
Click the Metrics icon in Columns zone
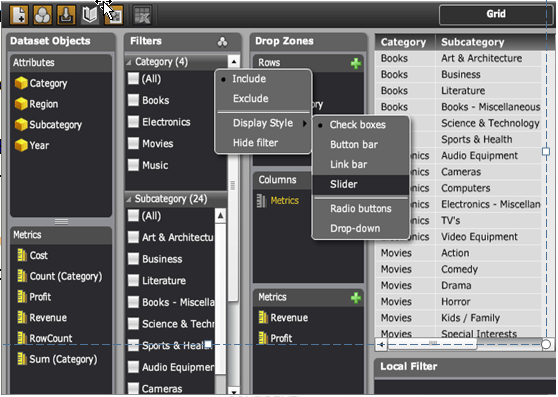coord(261,201)
